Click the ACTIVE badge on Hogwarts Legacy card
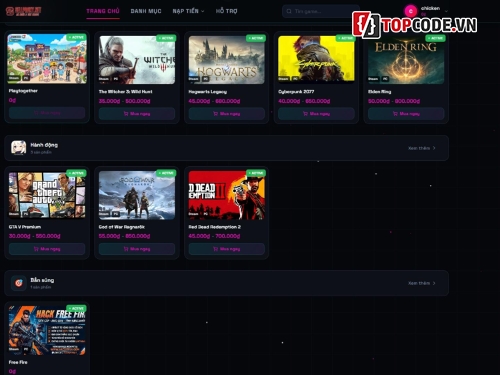Image resolution: width=500 pixels, height=375 pixels. pyautogui.click(x=256, y=38)
